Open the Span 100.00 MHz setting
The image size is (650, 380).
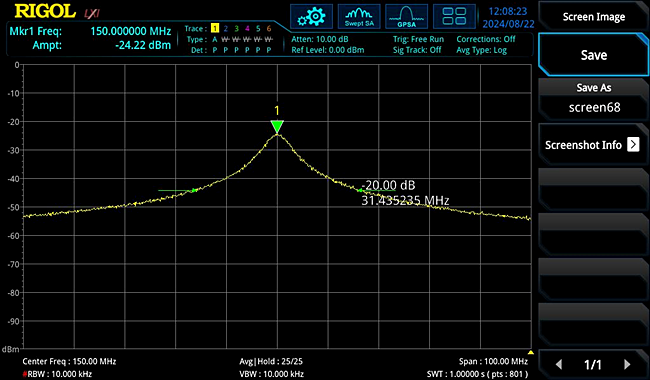[x=493, y=361]
